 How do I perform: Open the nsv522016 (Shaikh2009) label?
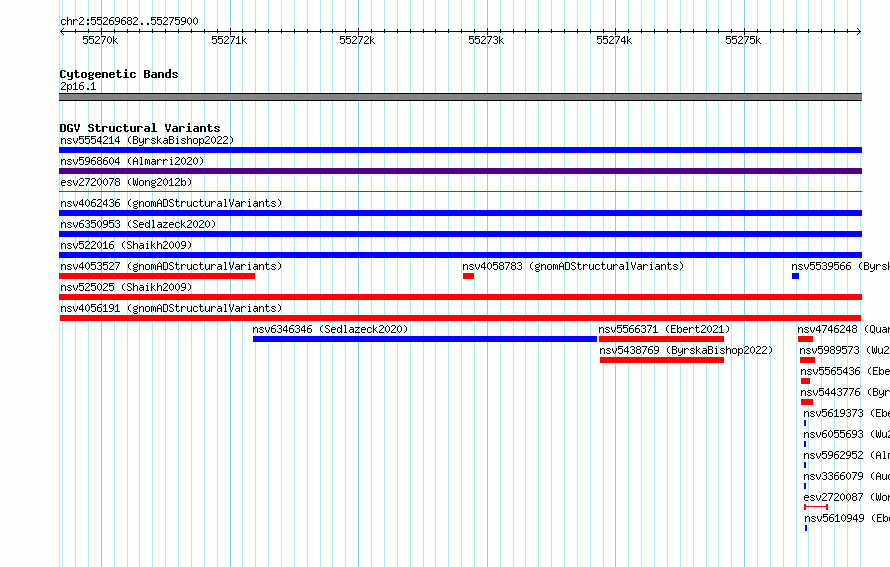pyautogui.click(x=126, y=245)
